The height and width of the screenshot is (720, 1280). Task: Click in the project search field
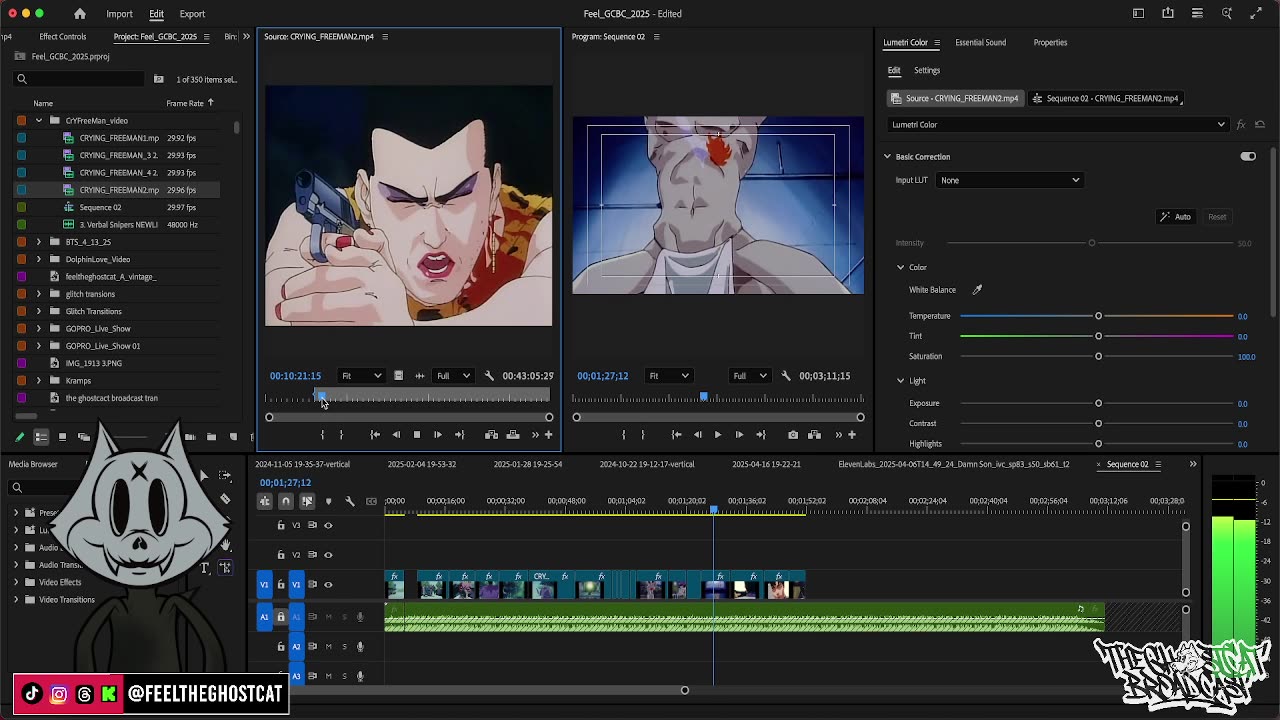point(80,79)
